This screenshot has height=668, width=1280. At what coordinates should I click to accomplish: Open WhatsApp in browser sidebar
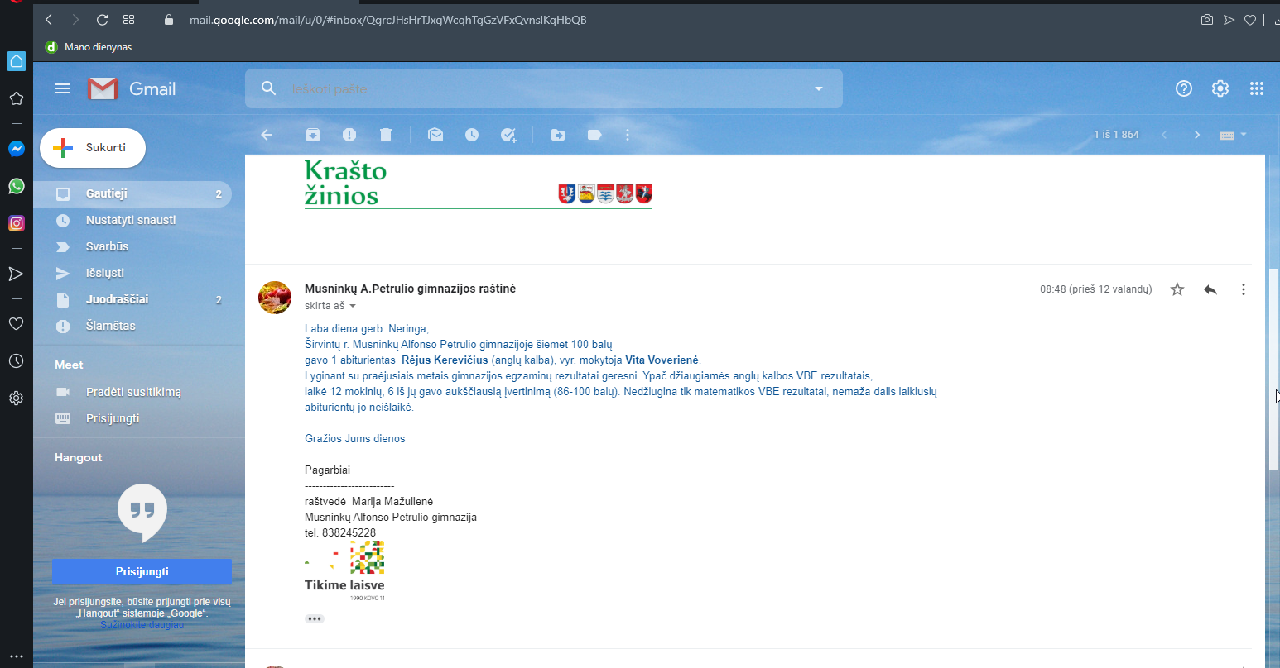point(16,186)
